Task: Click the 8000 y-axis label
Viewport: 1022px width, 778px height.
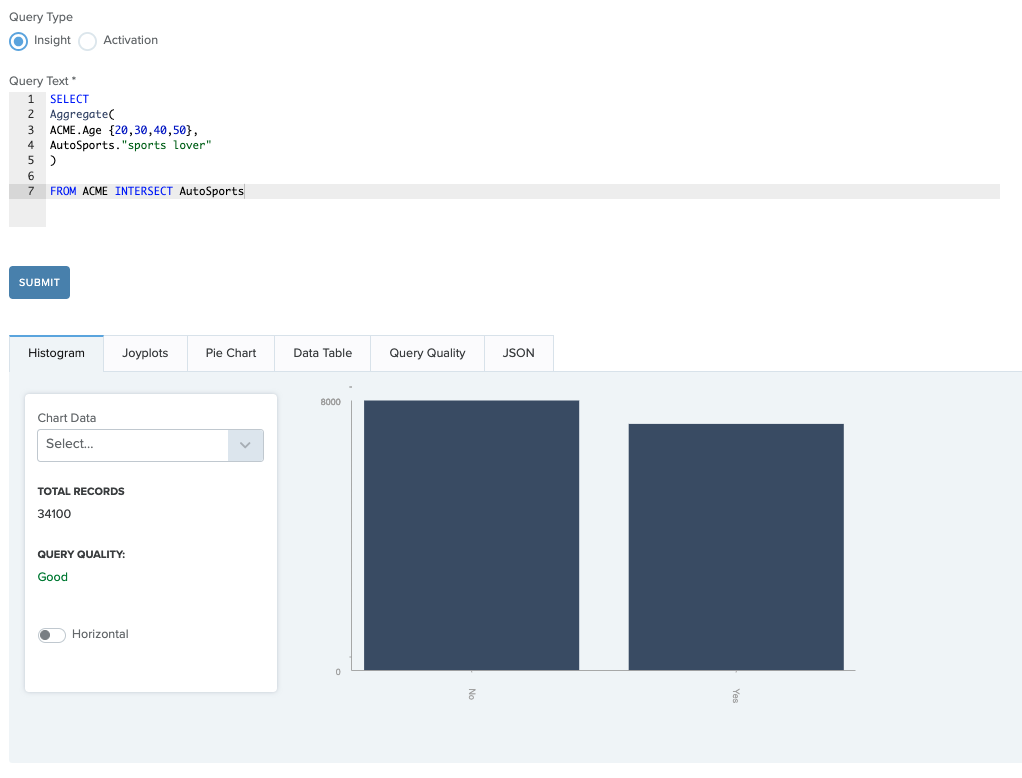Action: click(x=330, y=402)
